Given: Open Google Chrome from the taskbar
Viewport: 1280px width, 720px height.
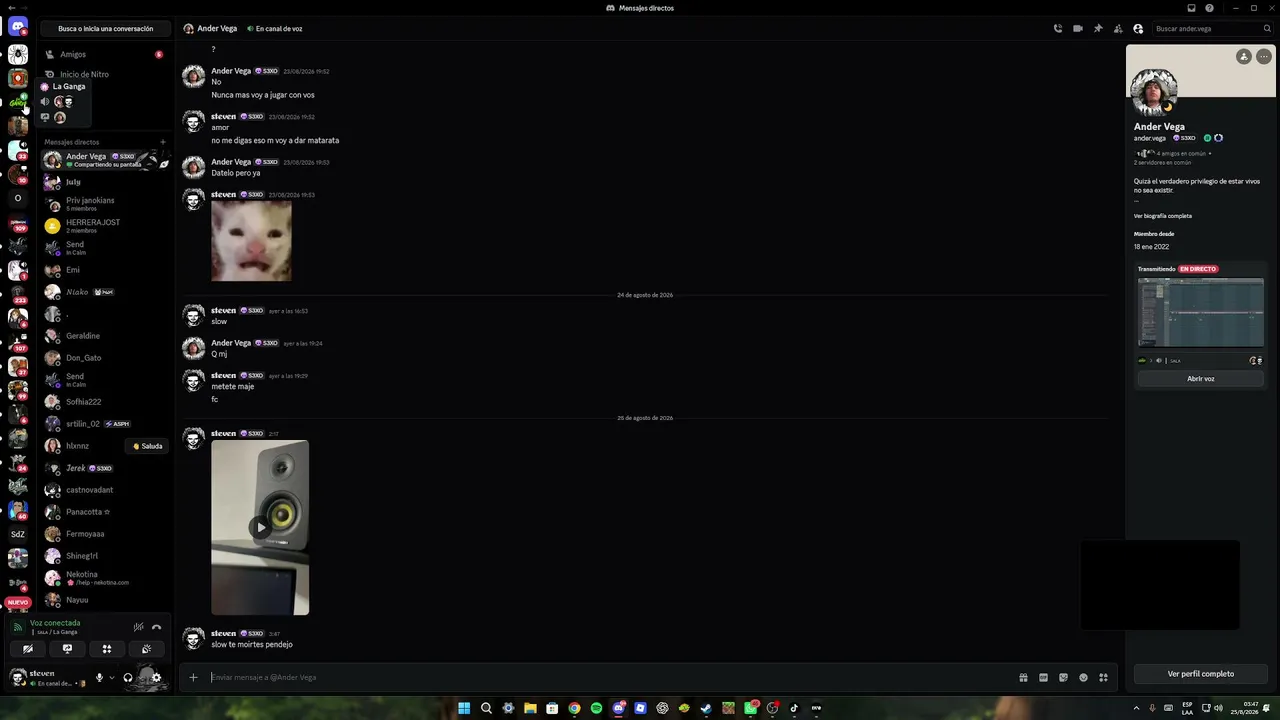Looking at the screenshot, I should tap(574, 708).
